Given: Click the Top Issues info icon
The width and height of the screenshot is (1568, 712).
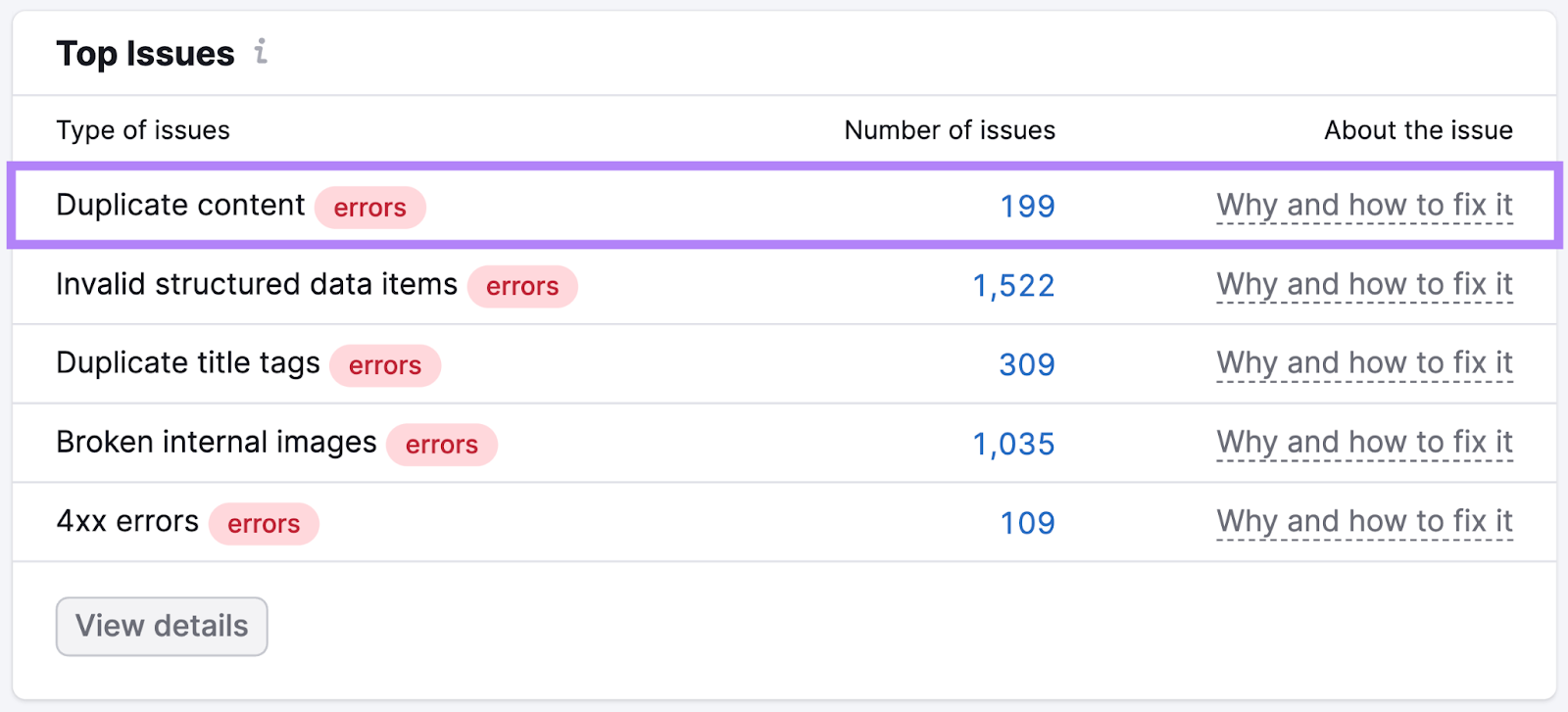Looking at the screenshot, I should click(261, 51).
